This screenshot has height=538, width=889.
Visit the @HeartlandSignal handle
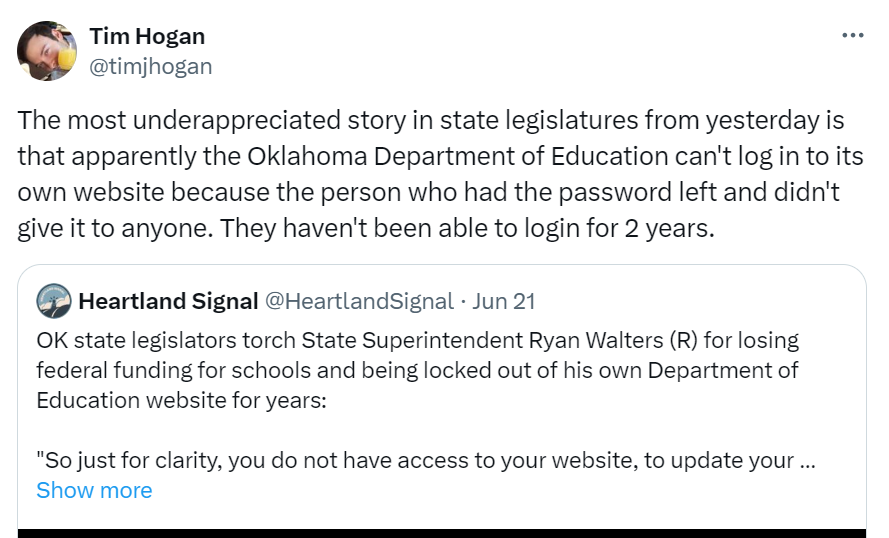tap(359, 301)
